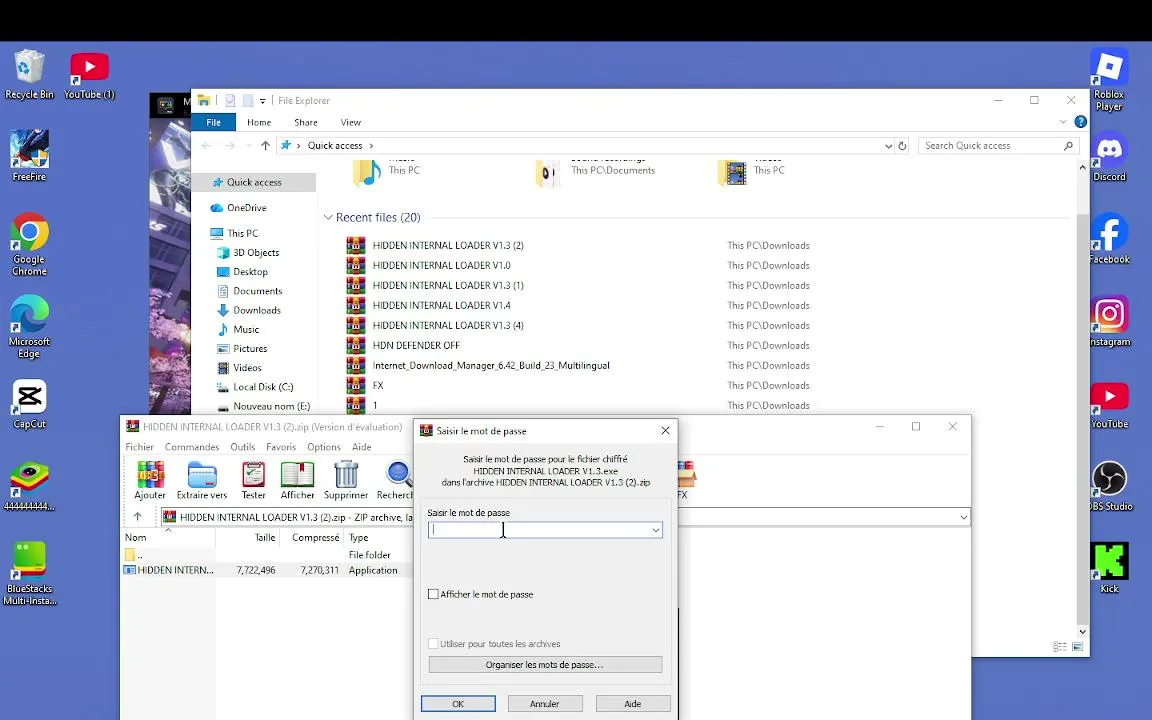This screenshot has height=720, width=1152.
Task: Click WinRAR's Supprimer toolbar icon
Action: pos(346,480)
